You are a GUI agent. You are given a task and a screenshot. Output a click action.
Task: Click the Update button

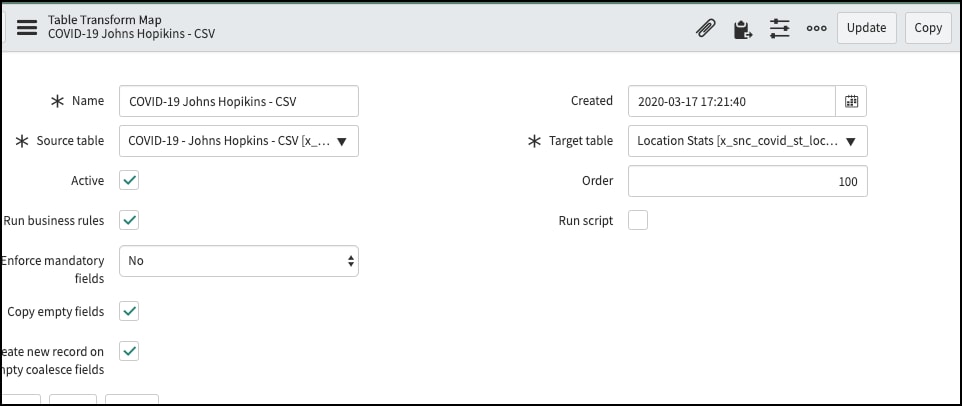[x=866, y=28]
